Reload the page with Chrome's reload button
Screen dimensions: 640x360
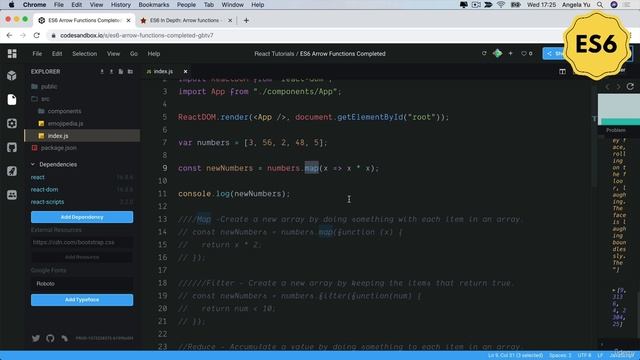tap(37, 36)
